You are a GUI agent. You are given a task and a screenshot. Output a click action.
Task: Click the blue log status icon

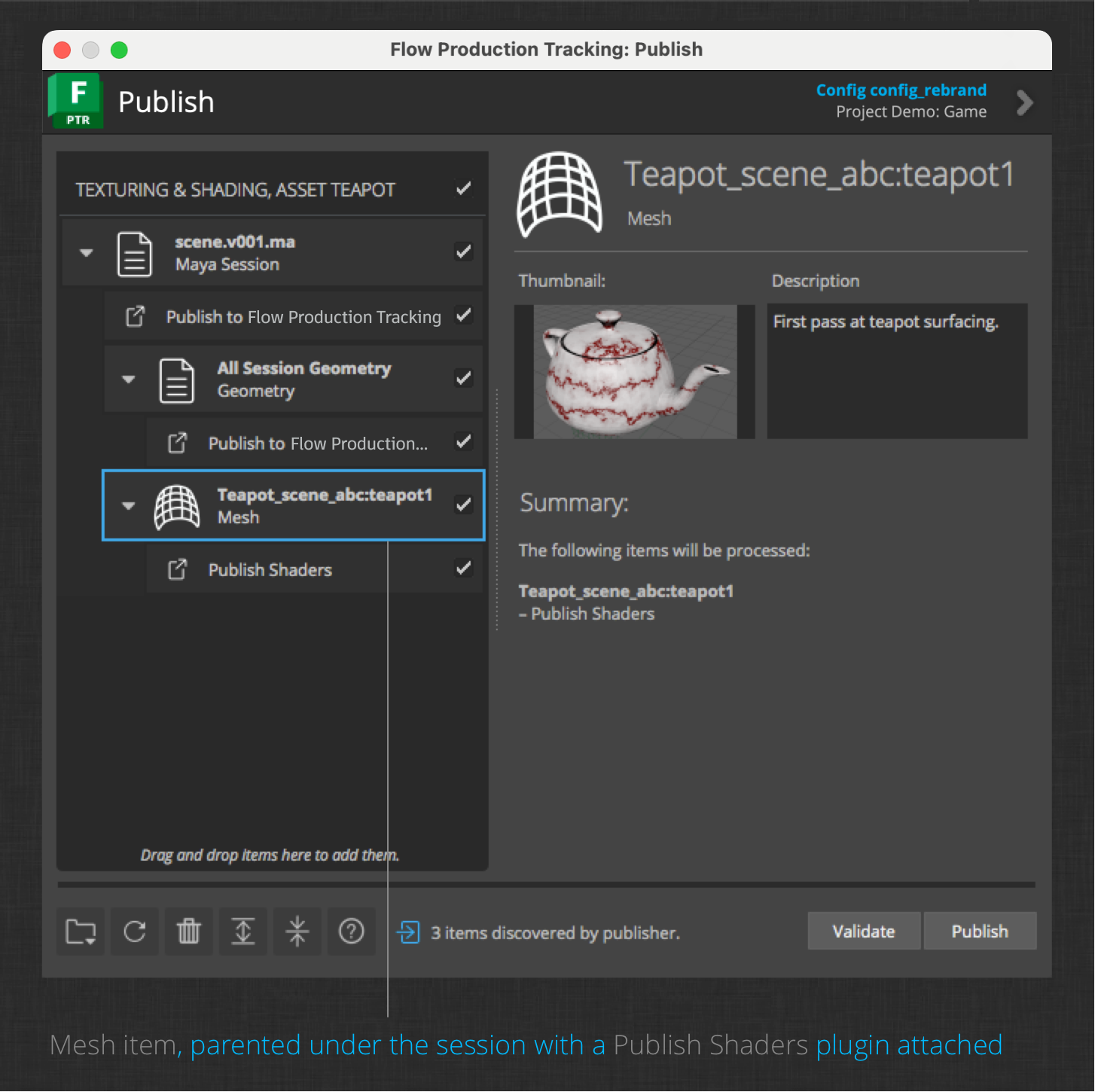click(408, 932)
